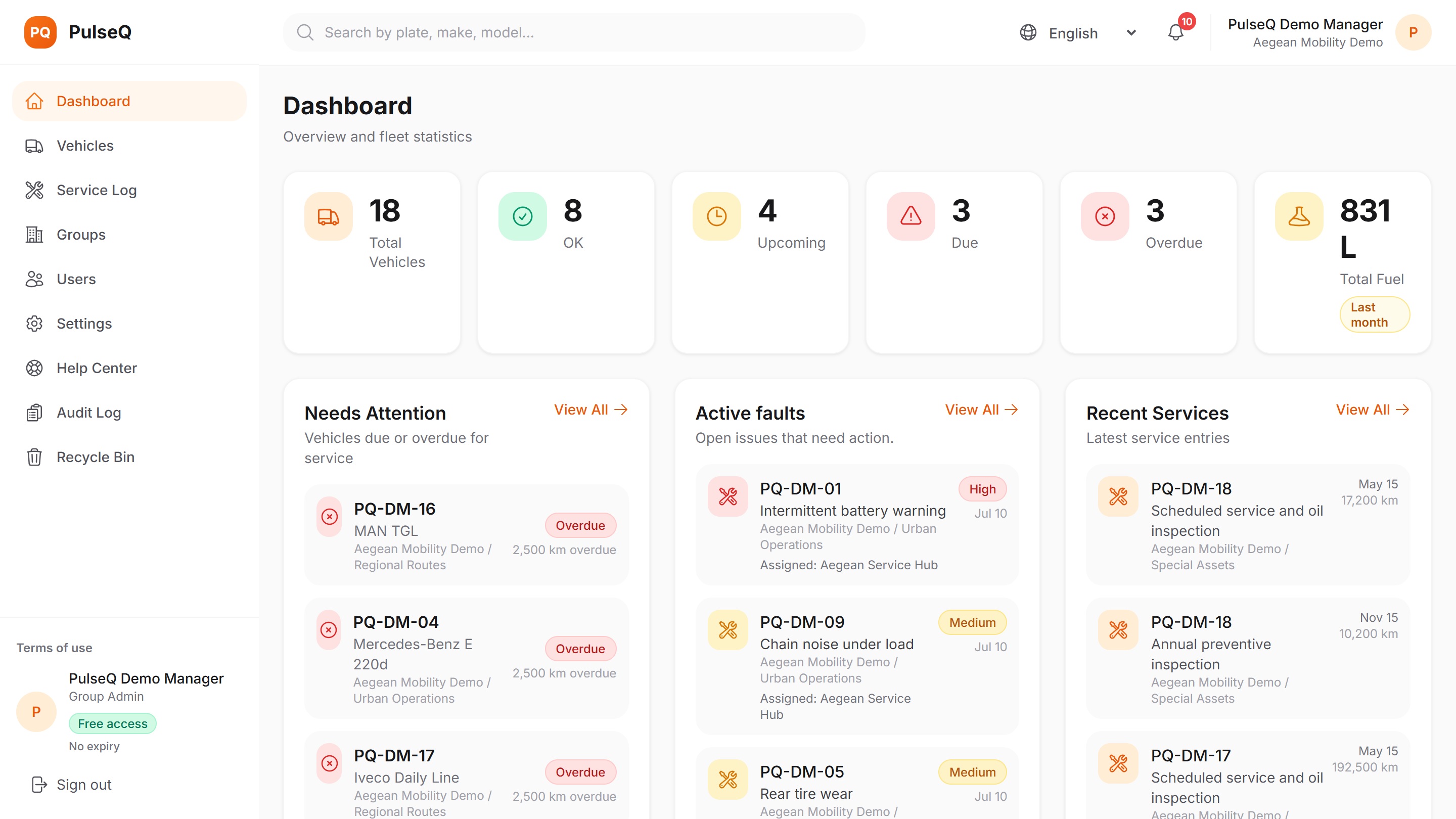Open the Dashboard menu item

click(x=129, y=101)
